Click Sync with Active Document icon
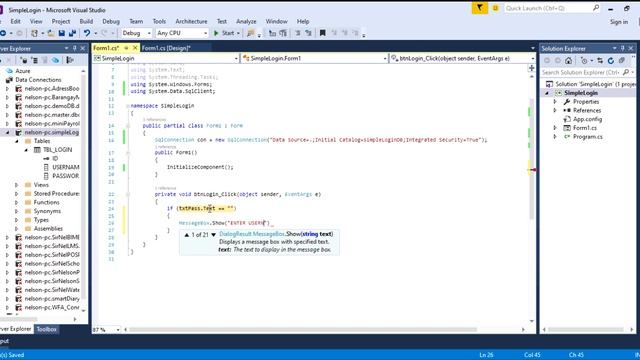The height and width of the screenshot is (360, 640). (600, 60)
